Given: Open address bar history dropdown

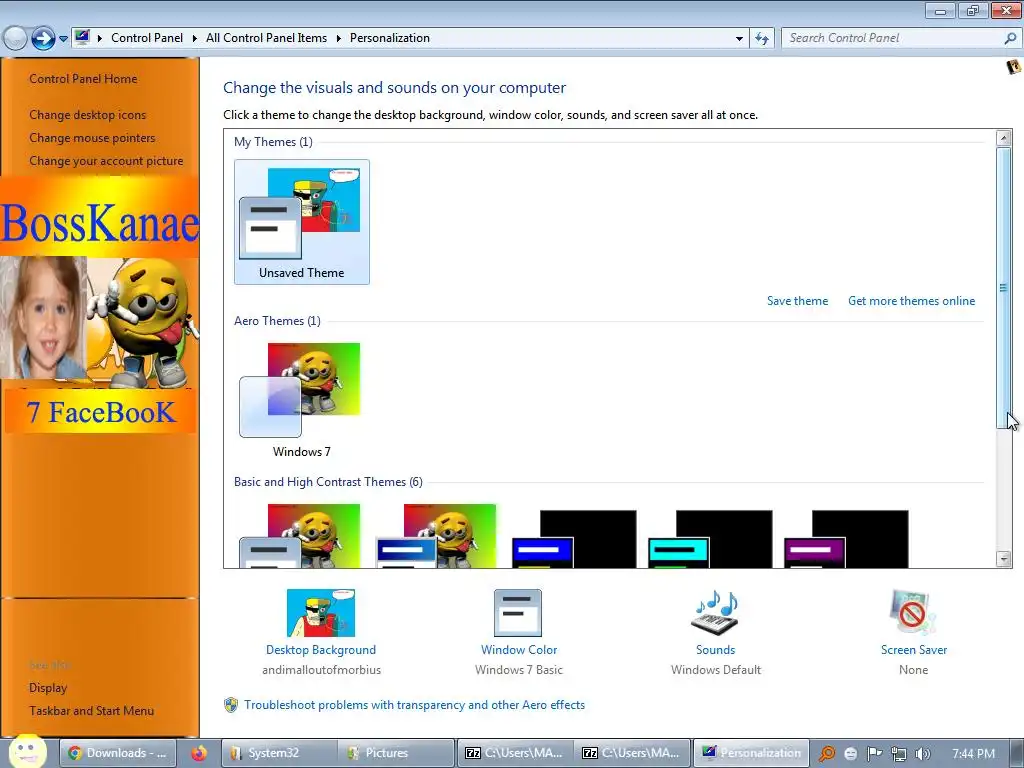Looking at the screenshot, I should tap(739, 39).
